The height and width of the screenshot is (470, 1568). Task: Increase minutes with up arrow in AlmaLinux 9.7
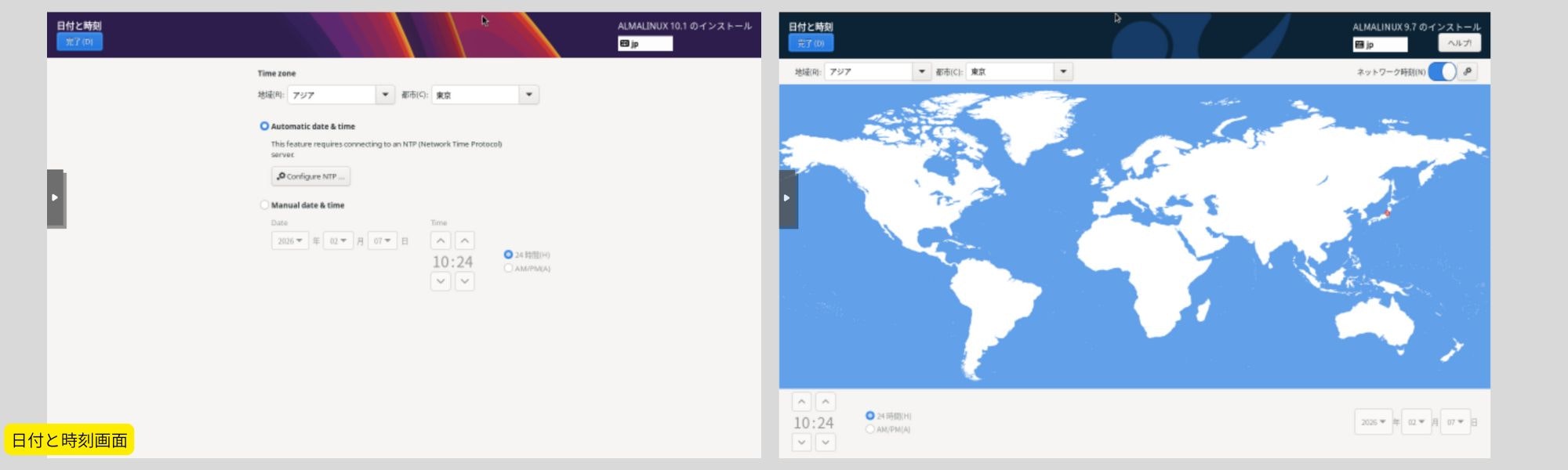click(x=826, y=402)
